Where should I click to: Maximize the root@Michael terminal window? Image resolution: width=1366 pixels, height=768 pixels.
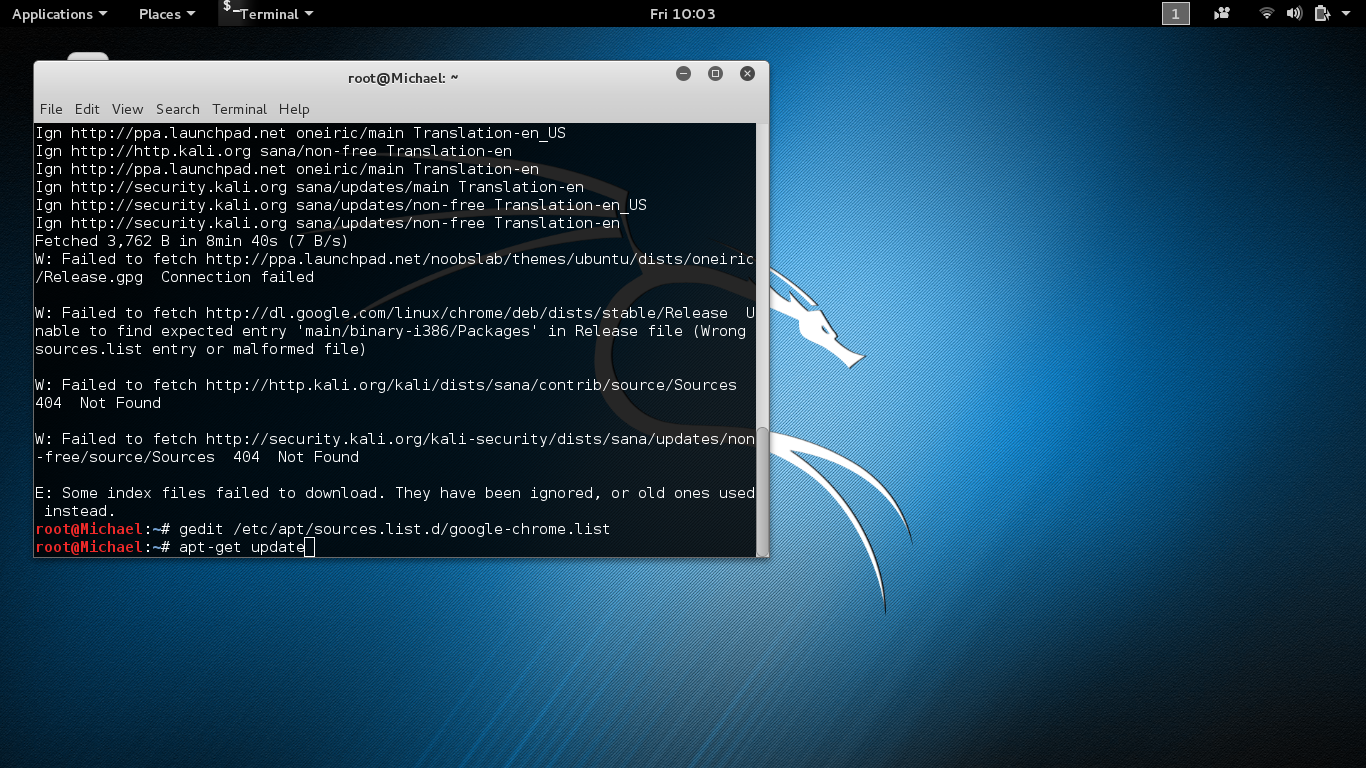click(x=715, y=74)
